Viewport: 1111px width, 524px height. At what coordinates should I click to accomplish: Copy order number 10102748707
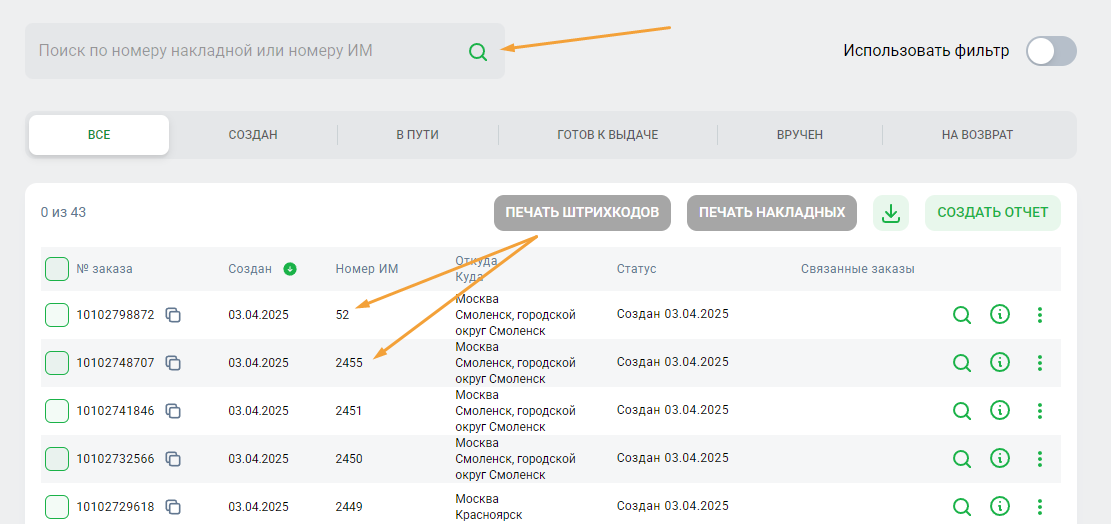(x=173, y=363)
